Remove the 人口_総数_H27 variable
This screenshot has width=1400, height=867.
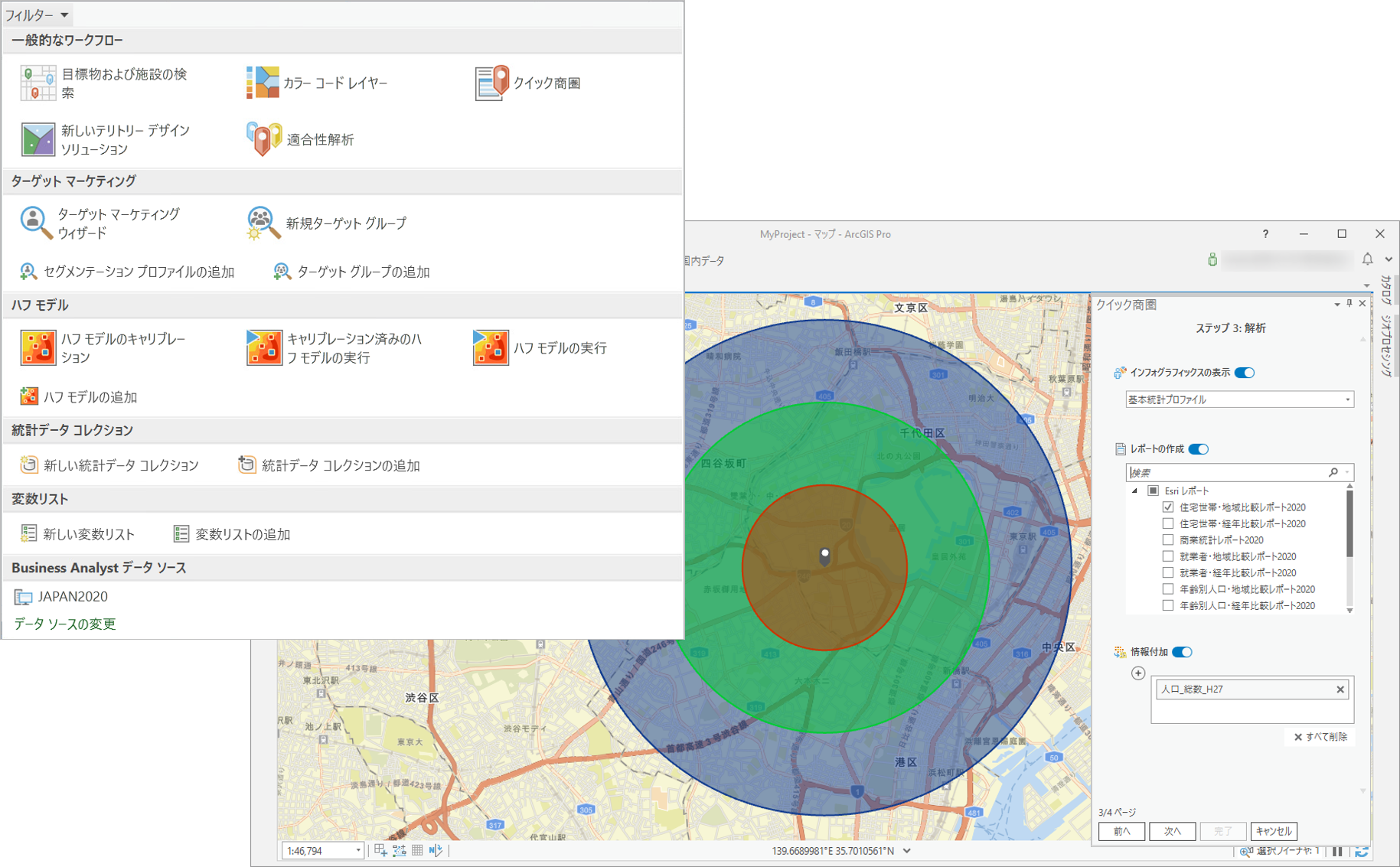tap(1340, 689)
